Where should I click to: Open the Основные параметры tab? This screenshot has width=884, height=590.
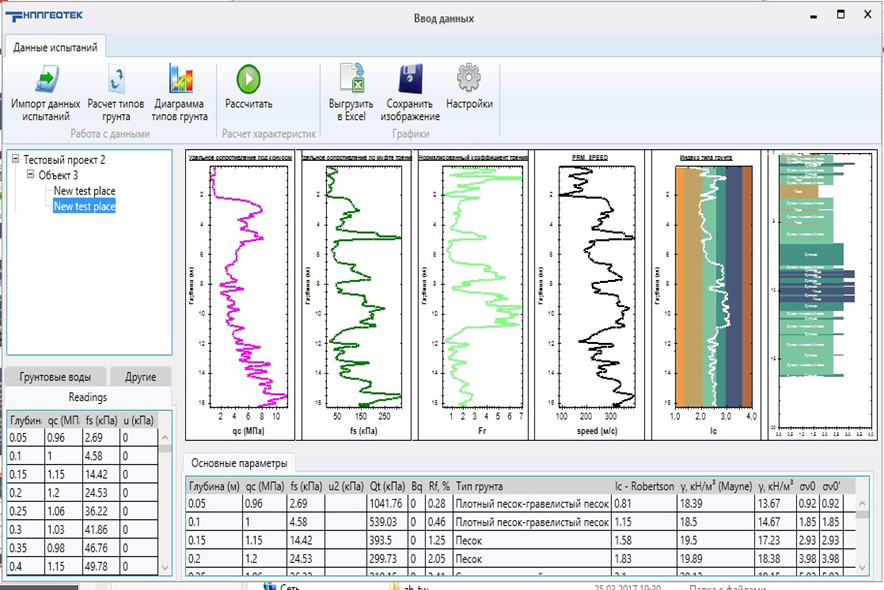tap(239, 464)
